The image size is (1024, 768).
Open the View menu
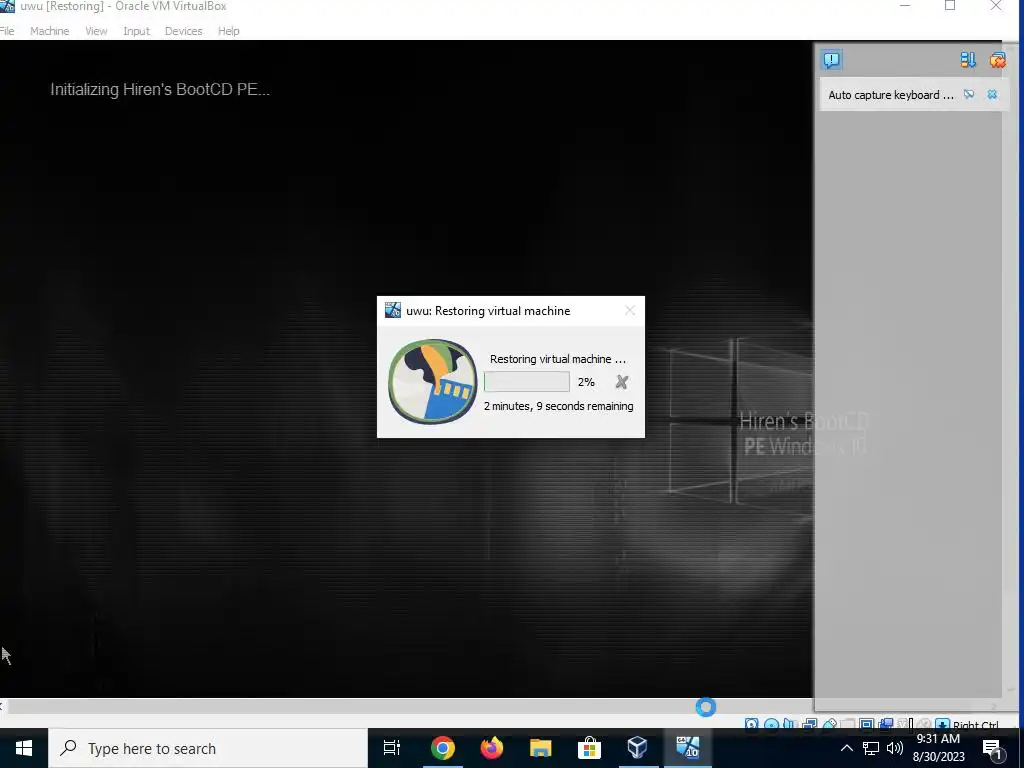[x=96, y=31]
